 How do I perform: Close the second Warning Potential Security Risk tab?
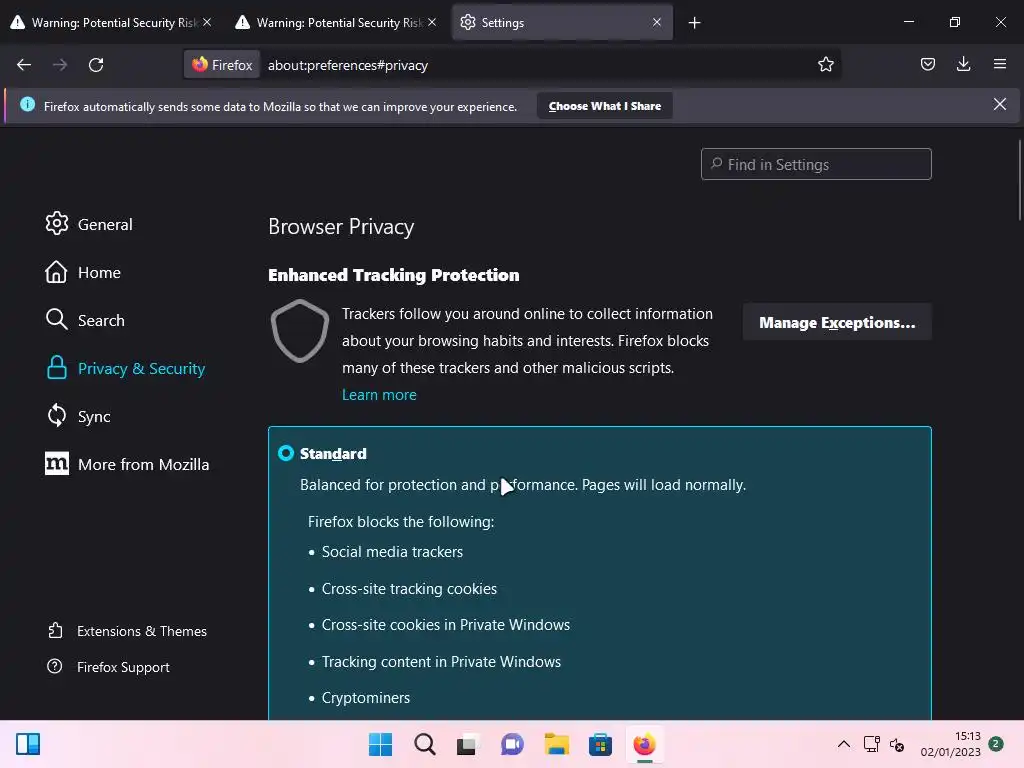point(432,22)
